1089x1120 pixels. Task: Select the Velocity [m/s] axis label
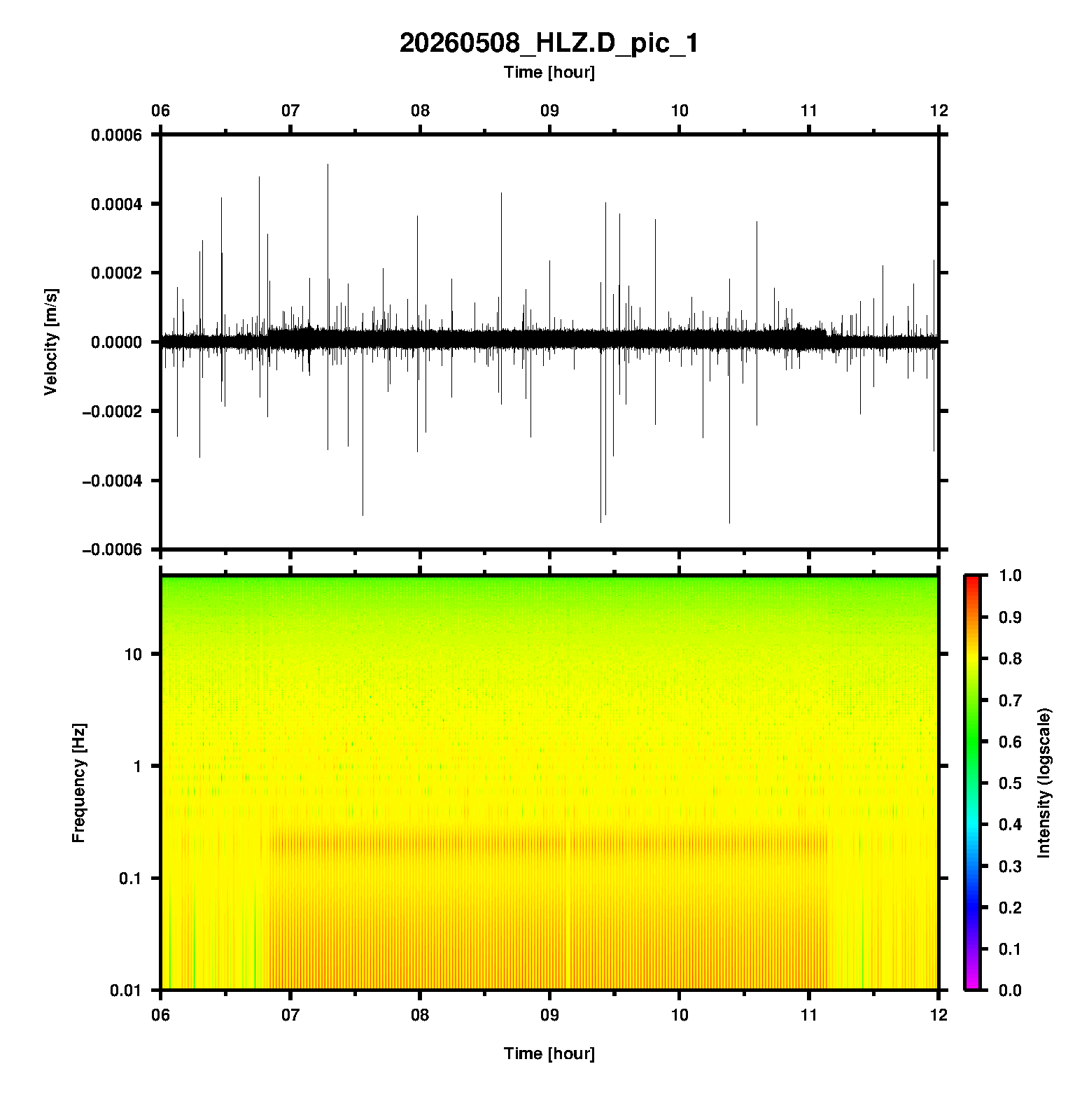pyautogui.click(x=51, y=342)
